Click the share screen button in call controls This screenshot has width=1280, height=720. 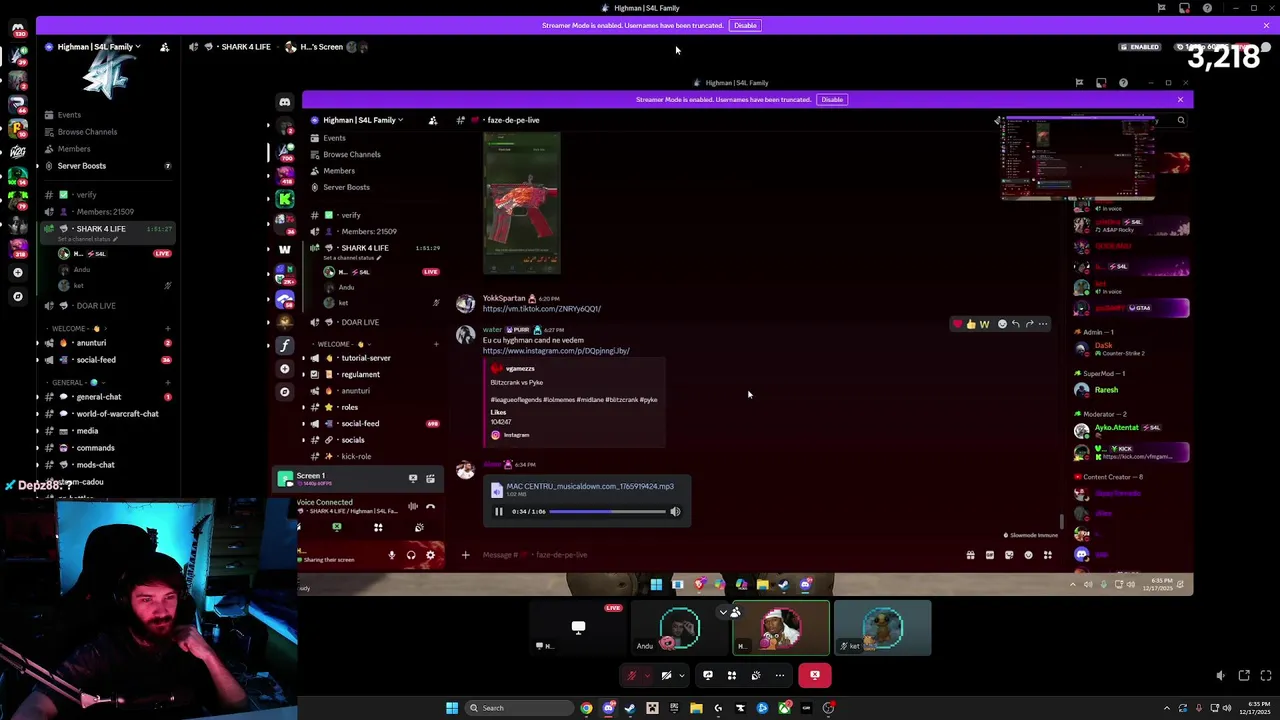click(708, 676)
